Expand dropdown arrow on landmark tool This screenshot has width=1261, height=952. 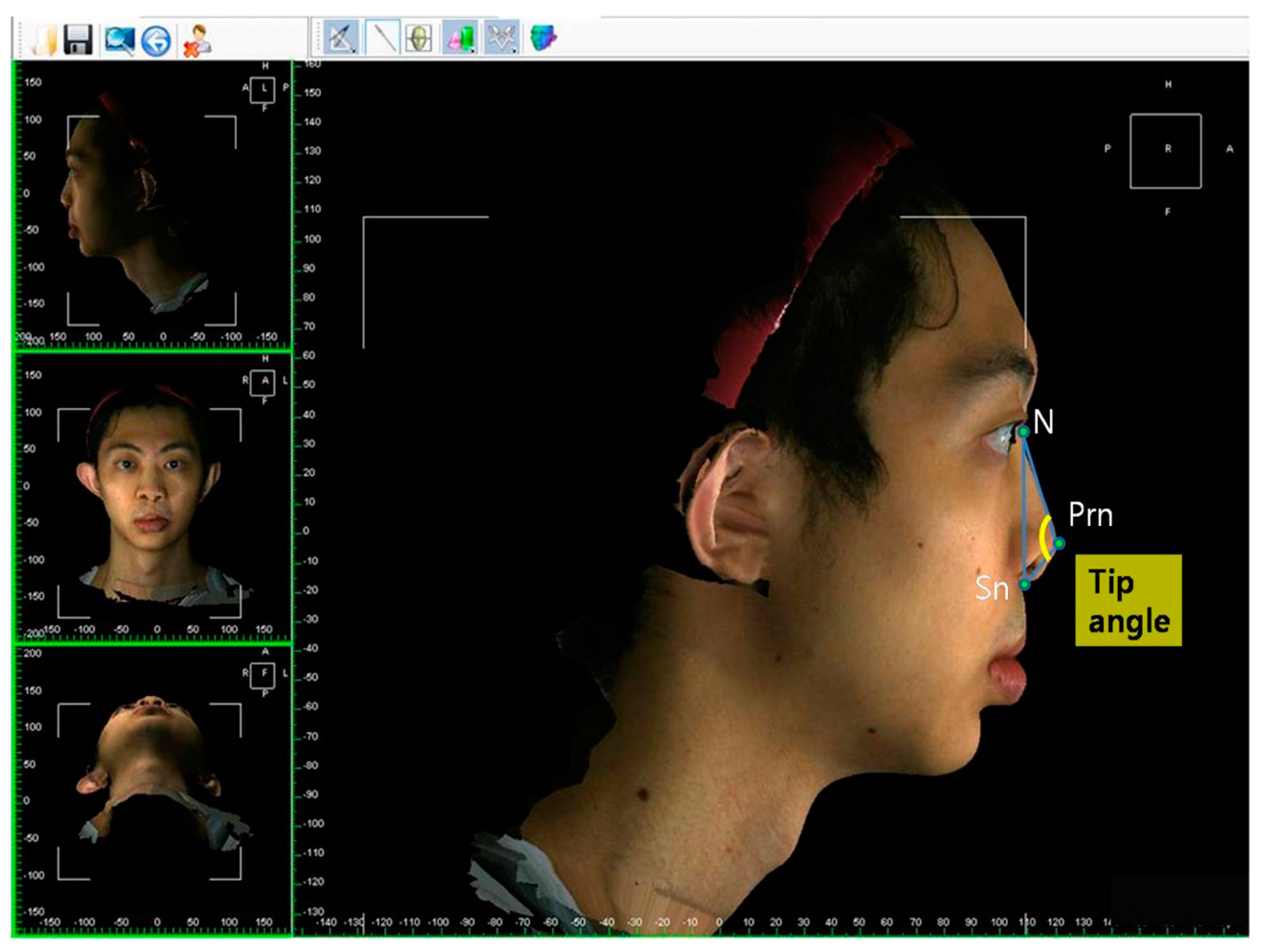click(x=514, y=51)
